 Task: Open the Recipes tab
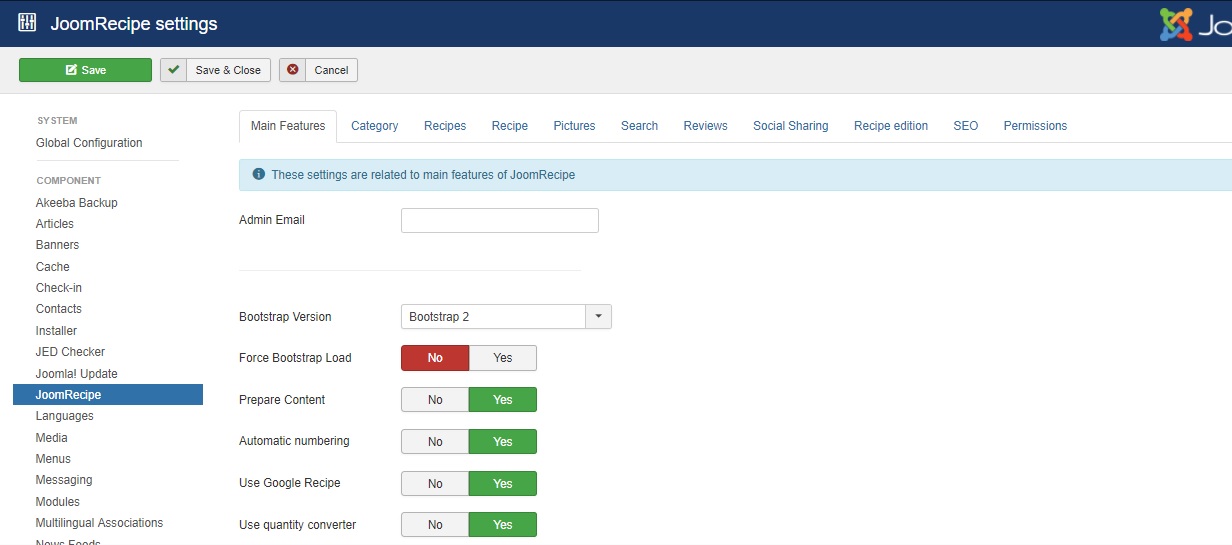click(445, 126)
